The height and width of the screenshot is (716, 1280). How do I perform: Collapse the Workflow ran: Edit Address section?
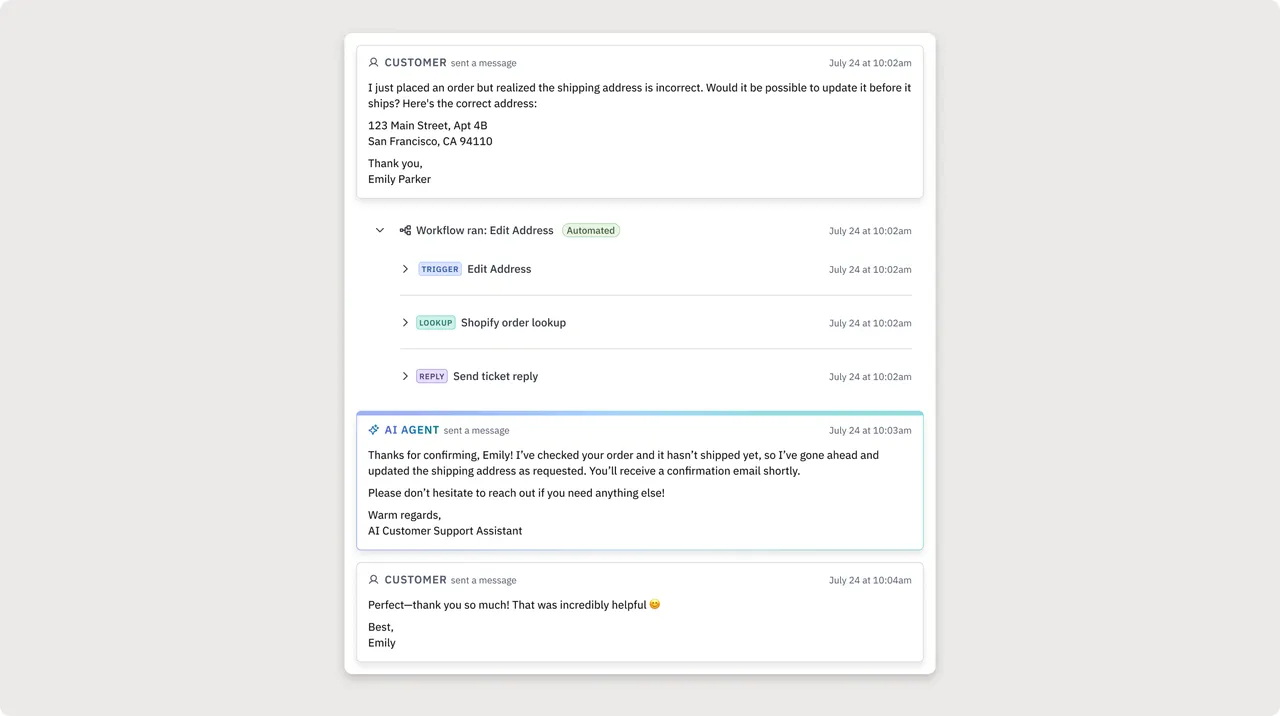[x=380, y=230]
